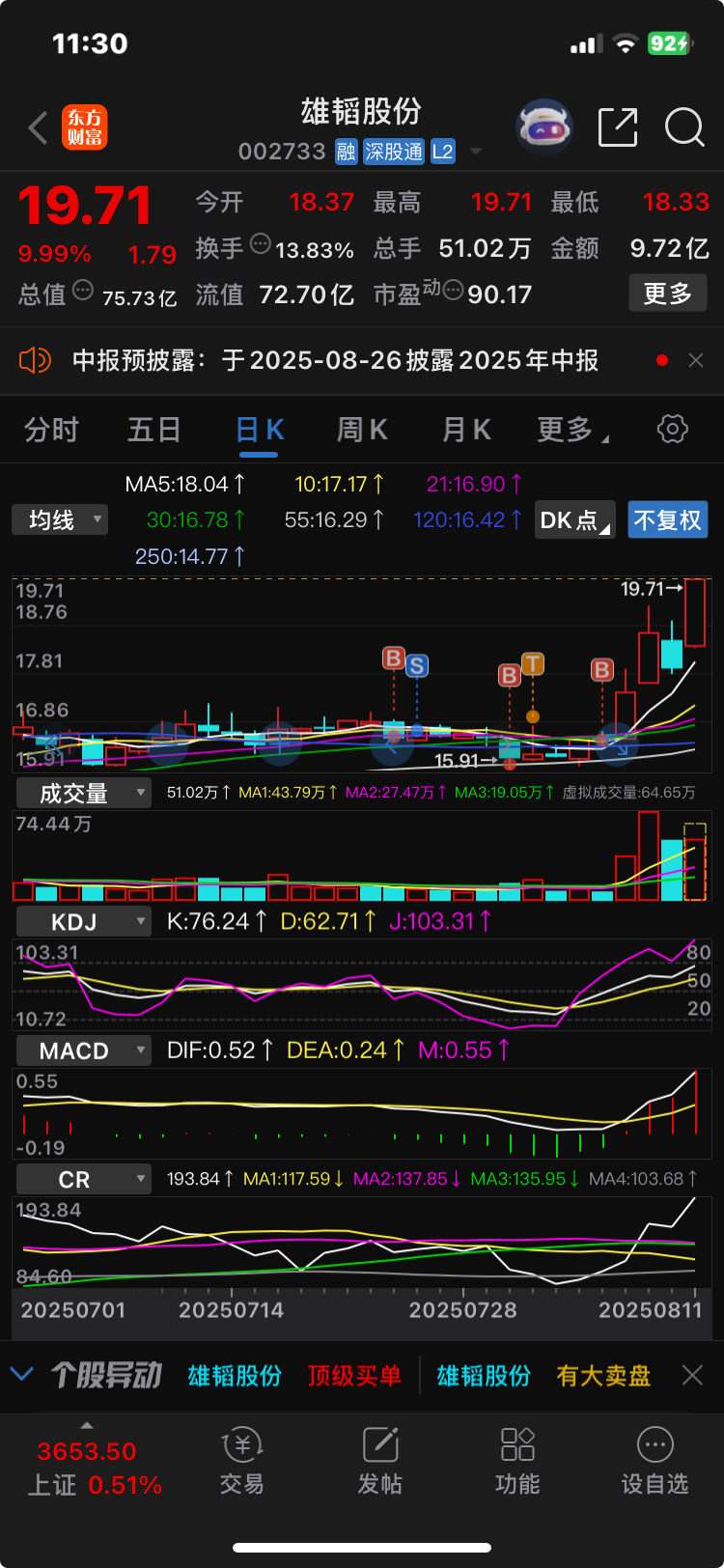Open 功能 functions grid icon

[x=517, y=1462]
